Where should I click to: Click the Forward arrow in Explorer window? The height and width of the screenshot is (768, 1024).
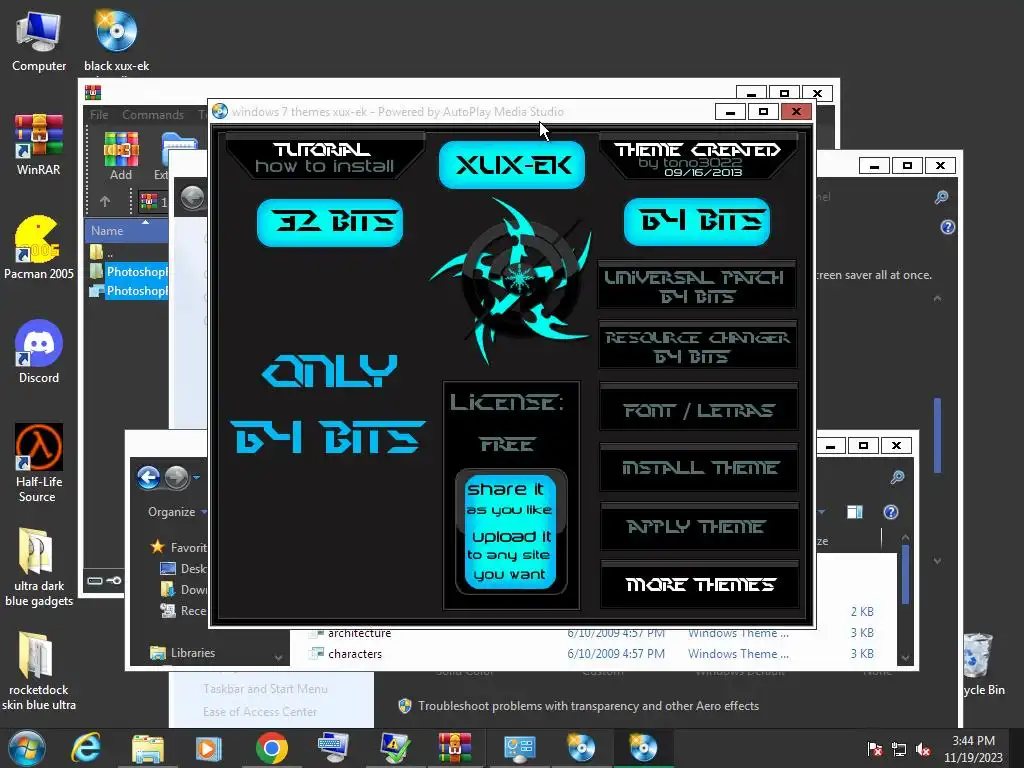click(x=176, y=477)
